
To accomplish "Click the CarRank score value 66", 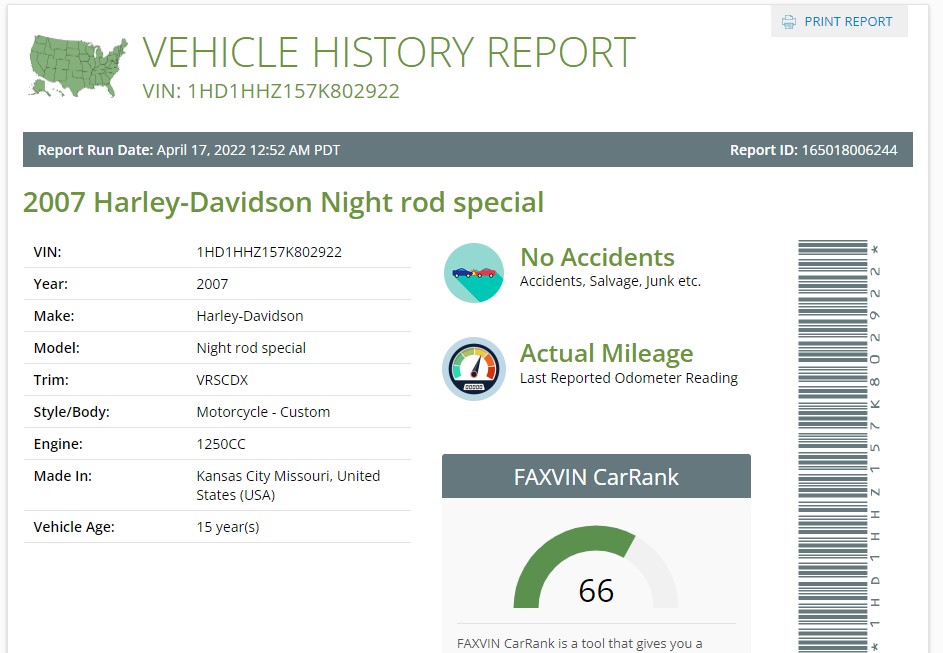I will tap(596, 590).
